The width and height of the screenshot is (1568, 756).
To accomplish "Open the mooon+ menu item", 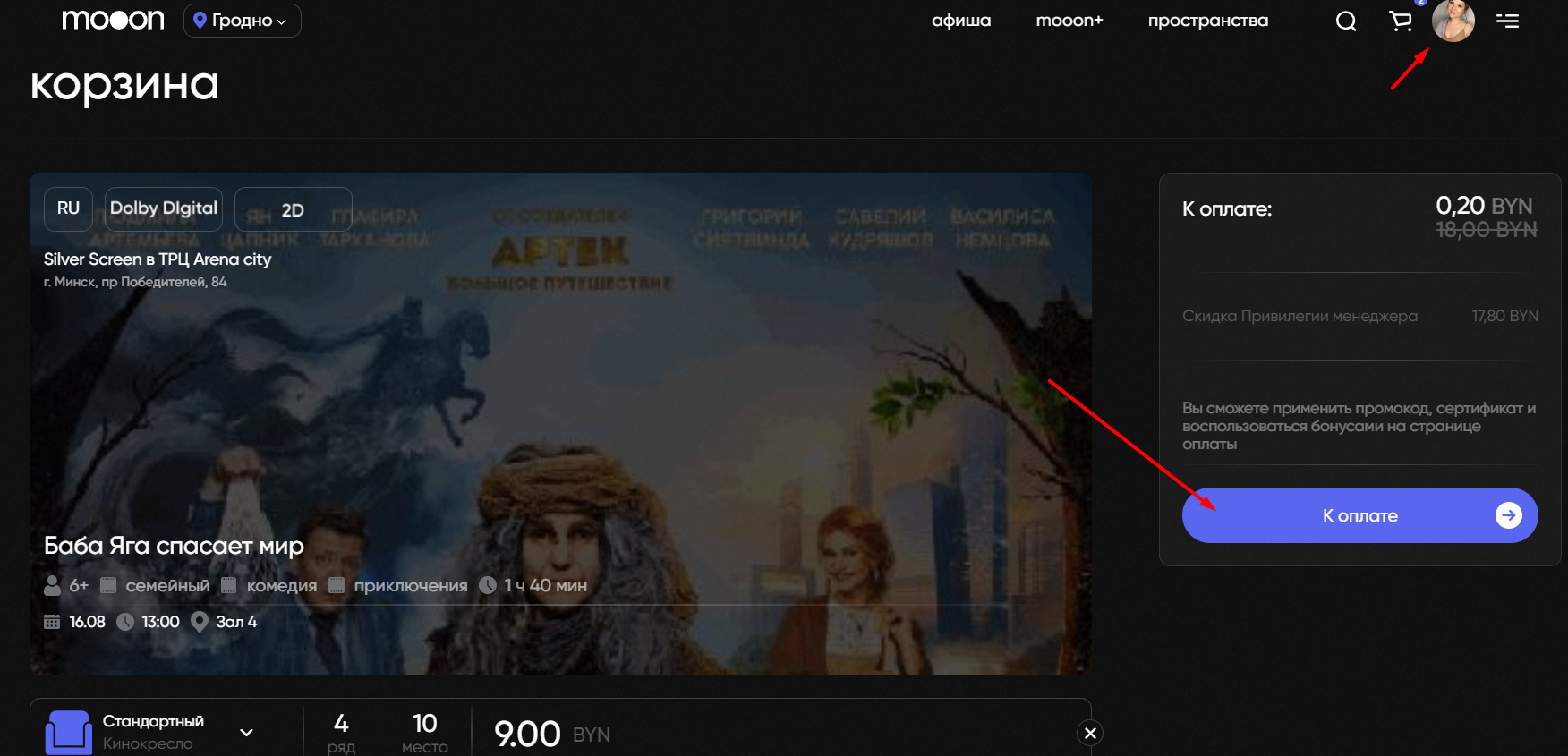I will point(1069,21).
